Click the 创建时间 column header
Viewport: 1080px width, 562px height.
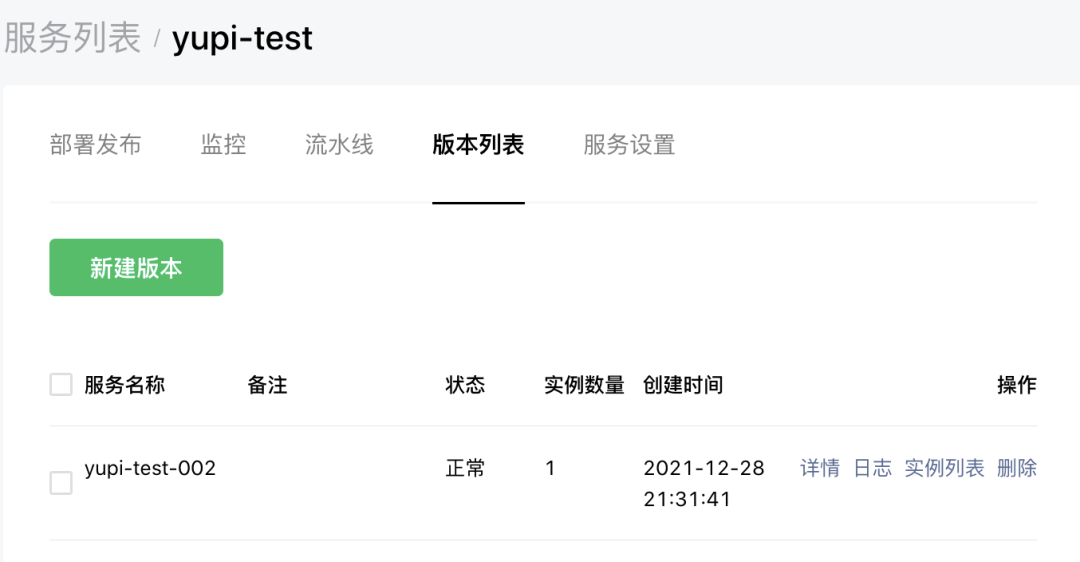click(x=683, y=385)
